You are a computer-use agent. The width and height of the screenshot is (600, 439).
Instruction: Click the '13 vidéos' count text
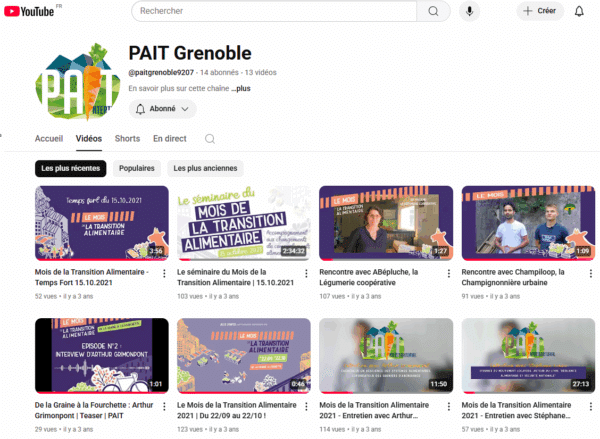point(261,73)
